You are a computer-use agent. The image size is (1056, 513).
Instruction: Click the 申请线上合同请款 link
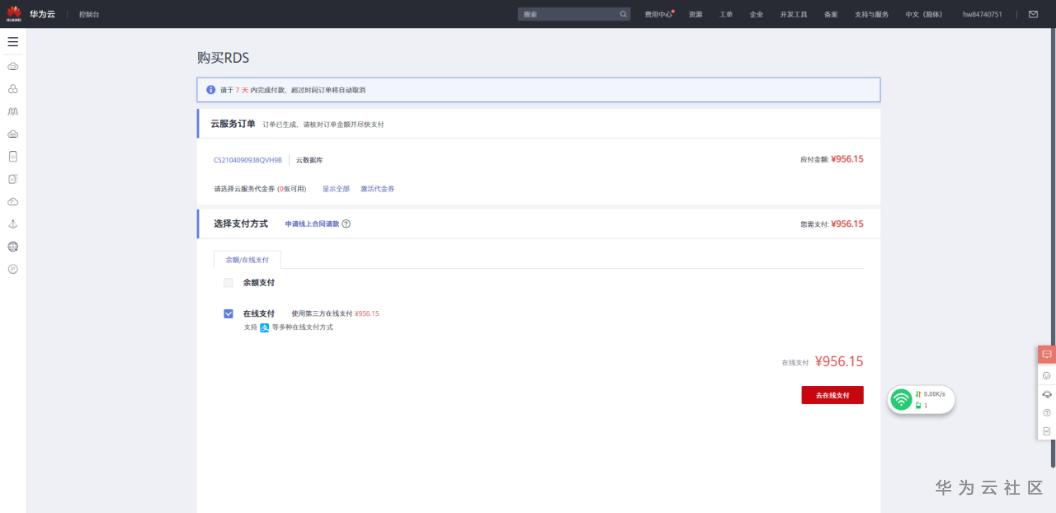312,224
